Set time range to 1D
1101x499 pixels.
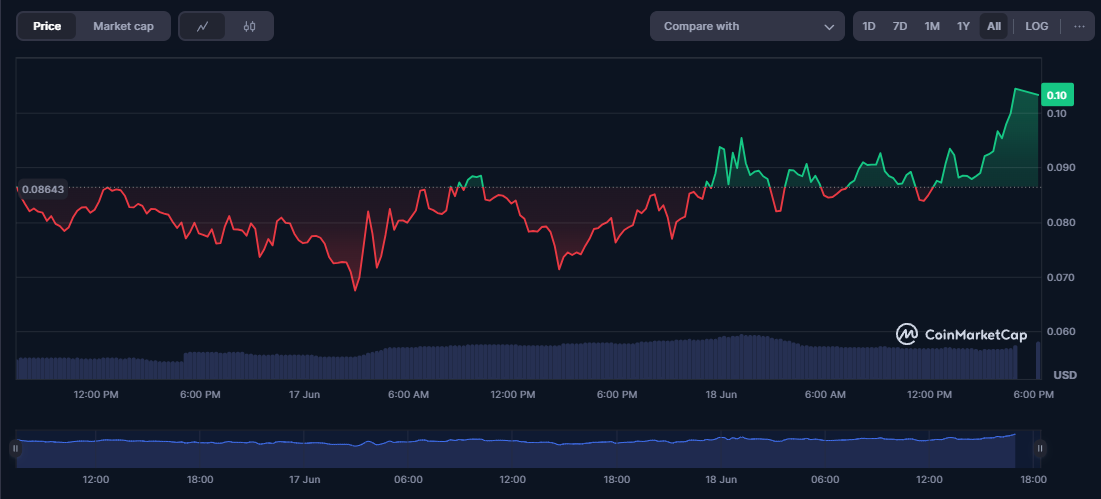(x=869, y=26)
